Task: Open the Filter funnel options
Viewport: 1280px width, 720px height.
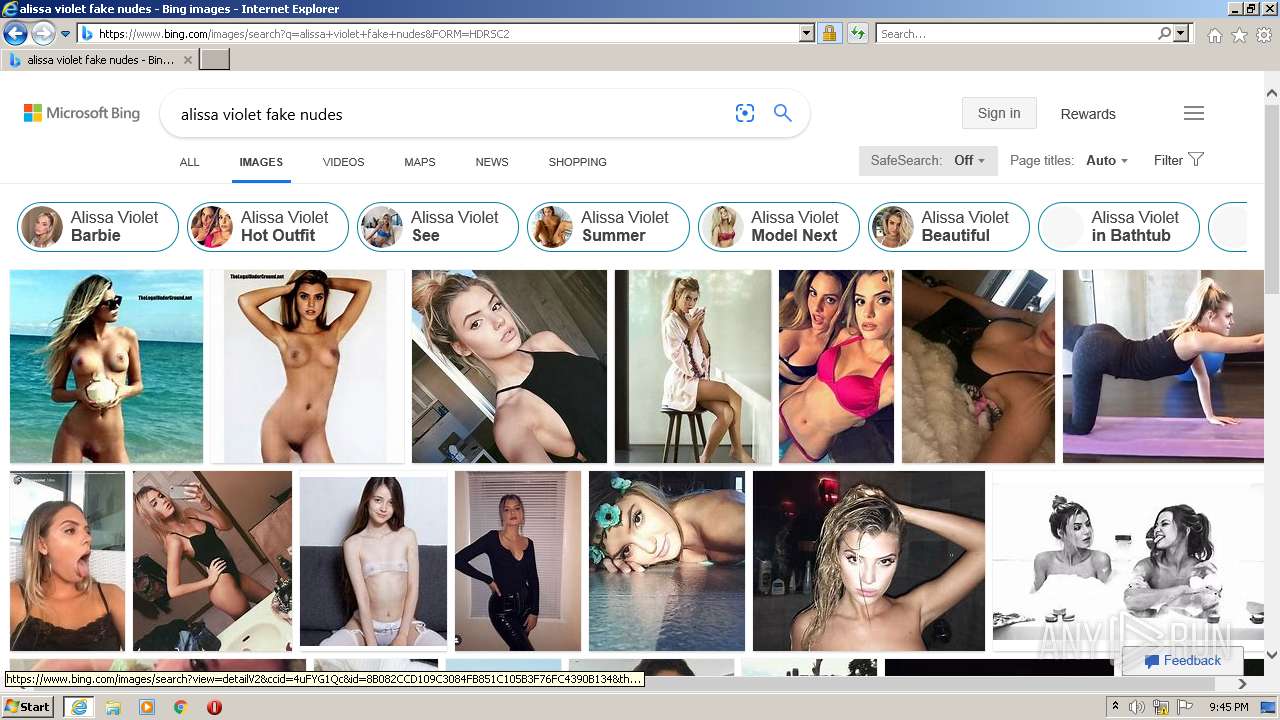Action: pyautogui.click(x=1179, y=160)
